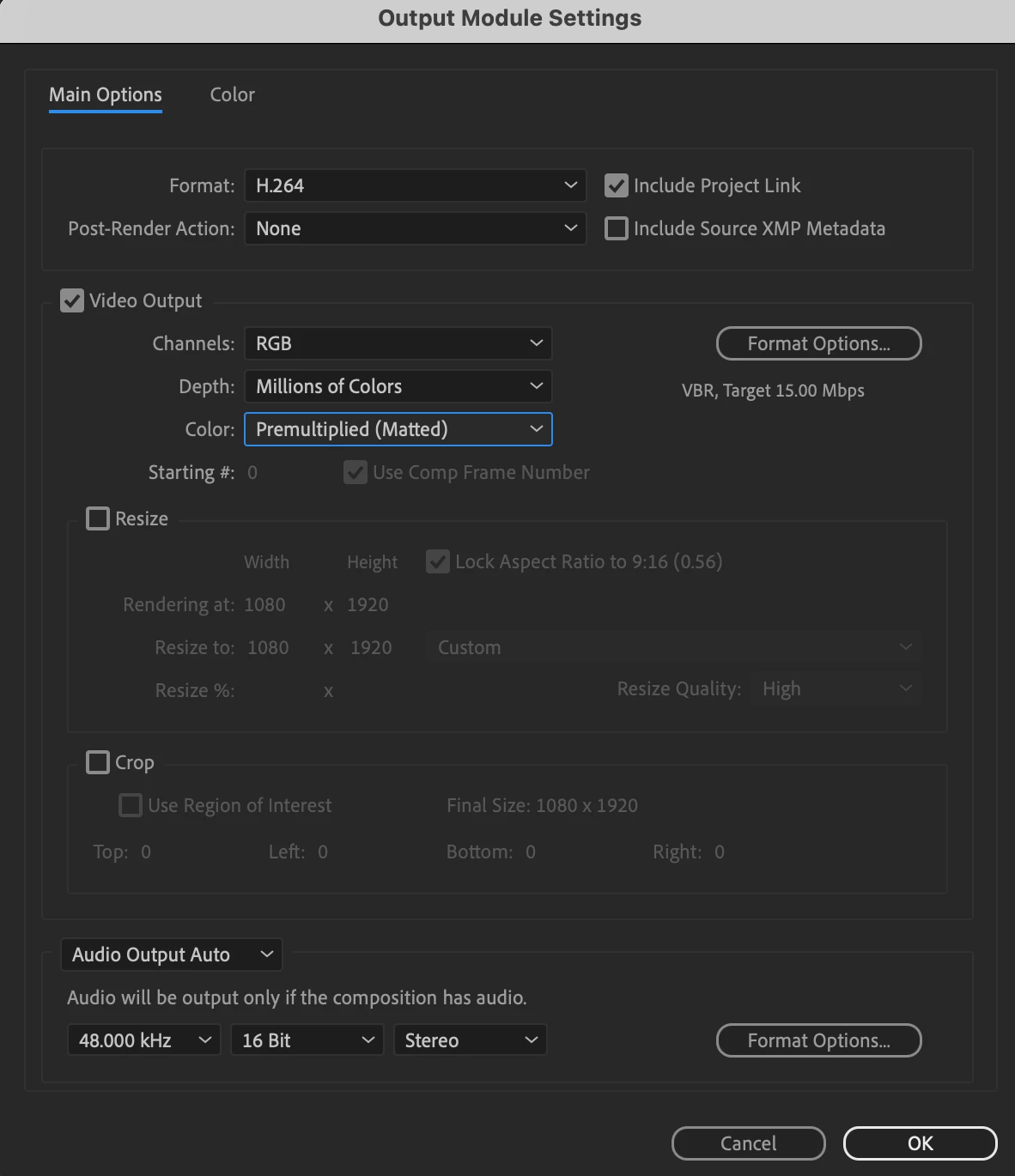Screen dimensions: 1015x1176
Task: Open the Color dropdown Premultiplied (Matted)
Action: pyautogui.click(x=398, y=429)
